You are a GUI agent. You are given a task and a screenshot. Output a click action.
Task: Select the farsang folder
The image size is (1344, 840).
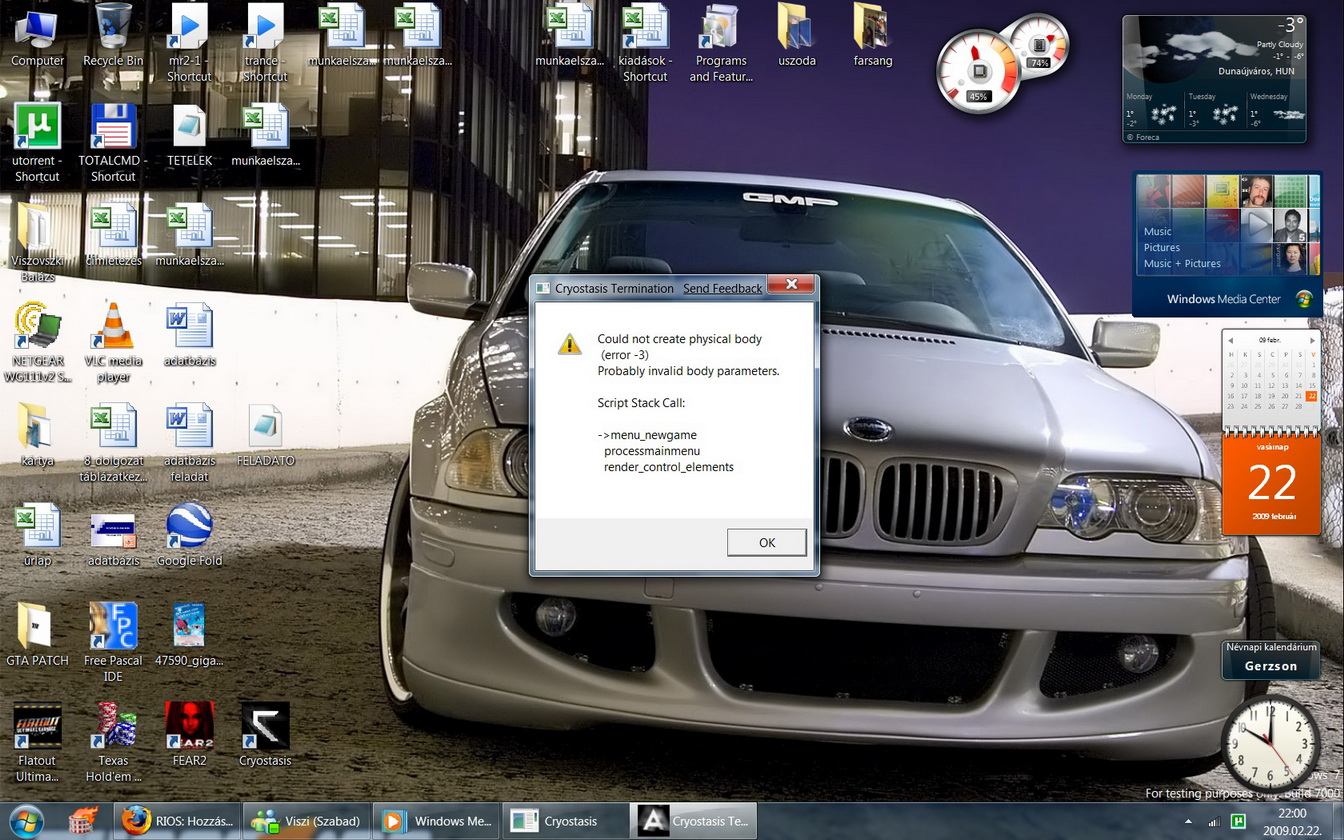tap(873, 36)
